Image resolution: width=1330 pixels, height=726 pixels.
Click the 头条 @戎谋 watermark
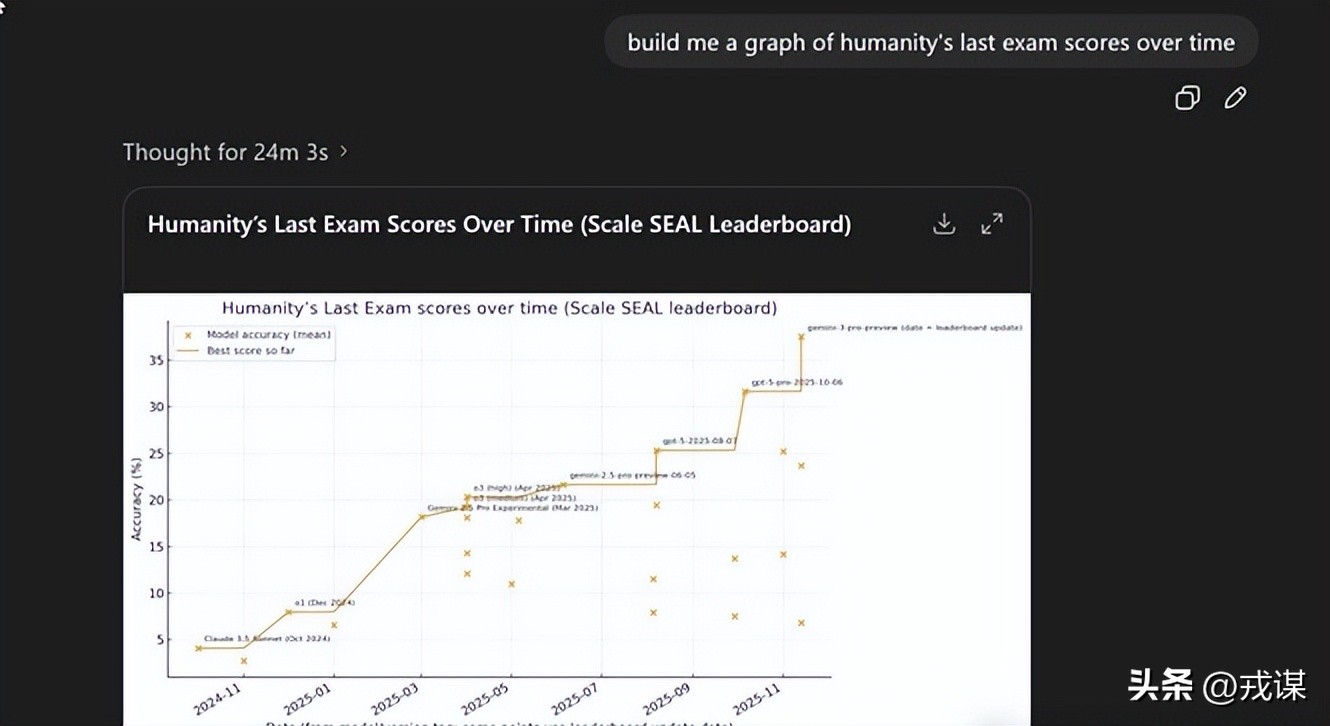tap(1216, 686)
